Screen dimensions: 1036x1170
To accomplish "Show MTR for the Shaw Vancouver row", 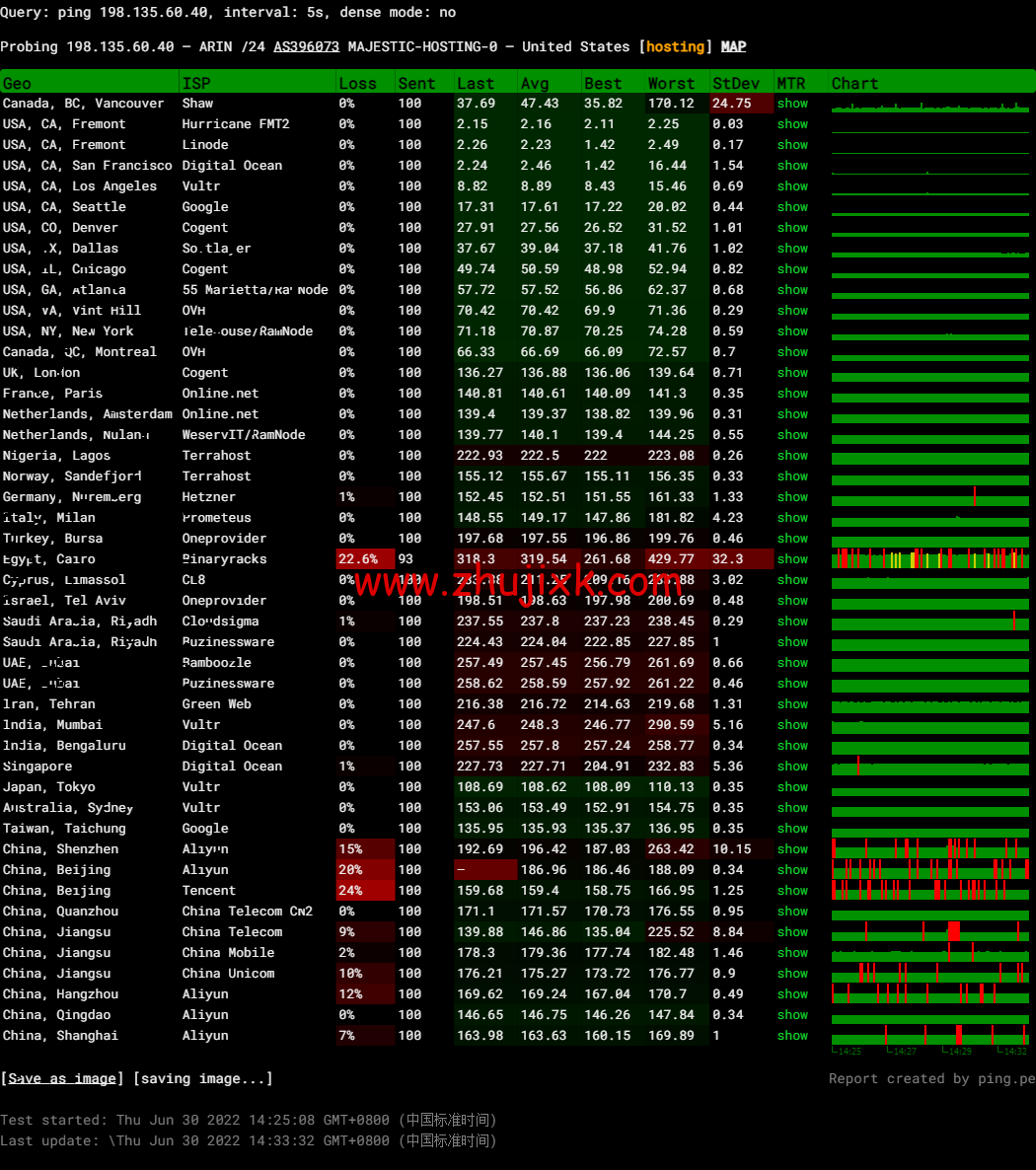I will pyautogui.click(x=793, y=103).
